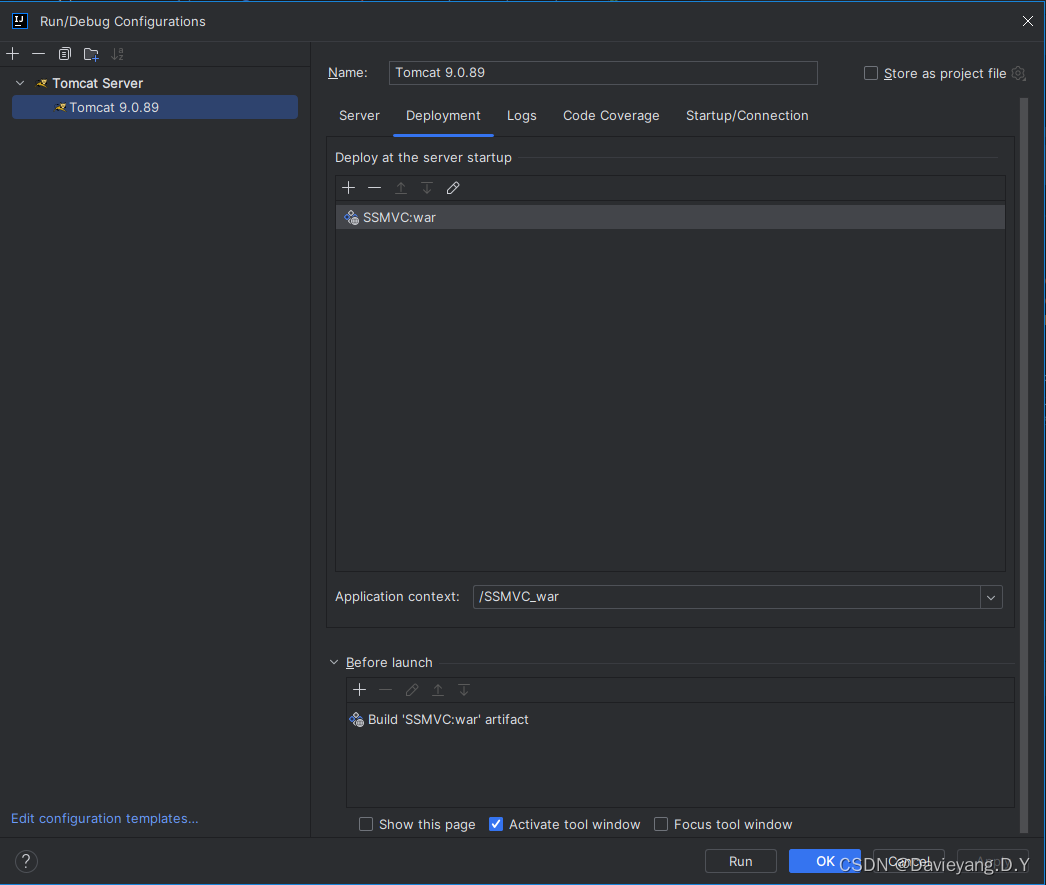Confirm with the OK button
The image size is (1046, 885).
[x=825, y=861]
